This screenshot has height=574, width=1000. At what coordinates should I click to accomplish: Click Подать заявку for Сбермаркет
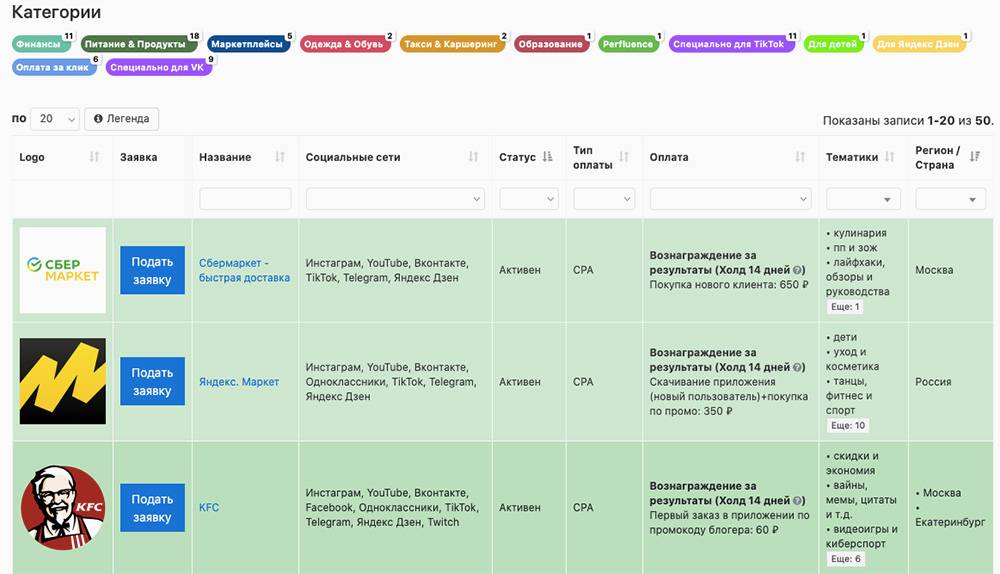coord(152,270)
